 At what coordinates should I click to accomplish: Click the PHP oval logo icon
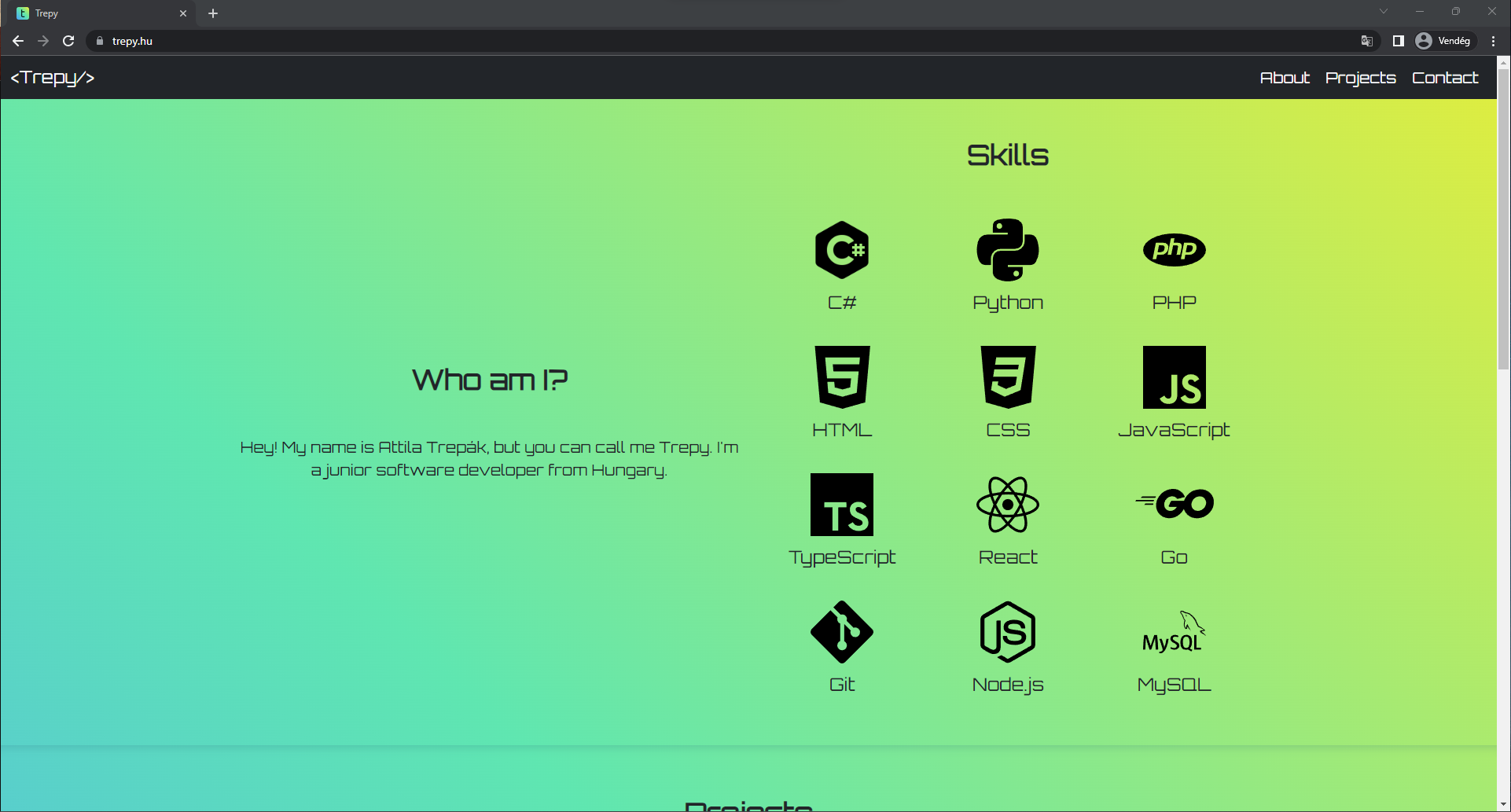coord(1174,250)
